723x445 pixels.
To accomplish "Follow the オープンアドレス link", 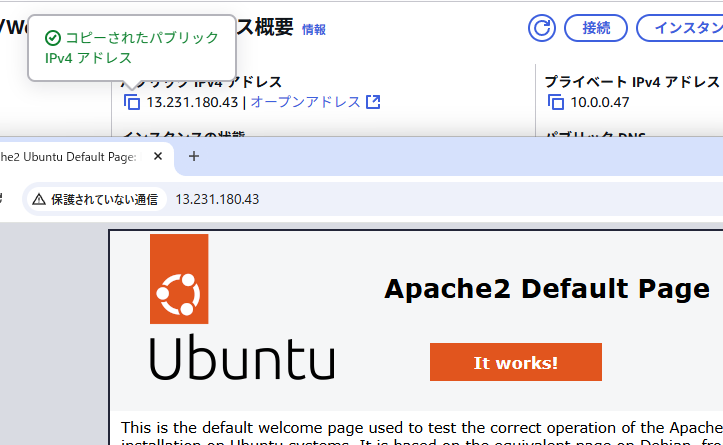I will point(305,102).
